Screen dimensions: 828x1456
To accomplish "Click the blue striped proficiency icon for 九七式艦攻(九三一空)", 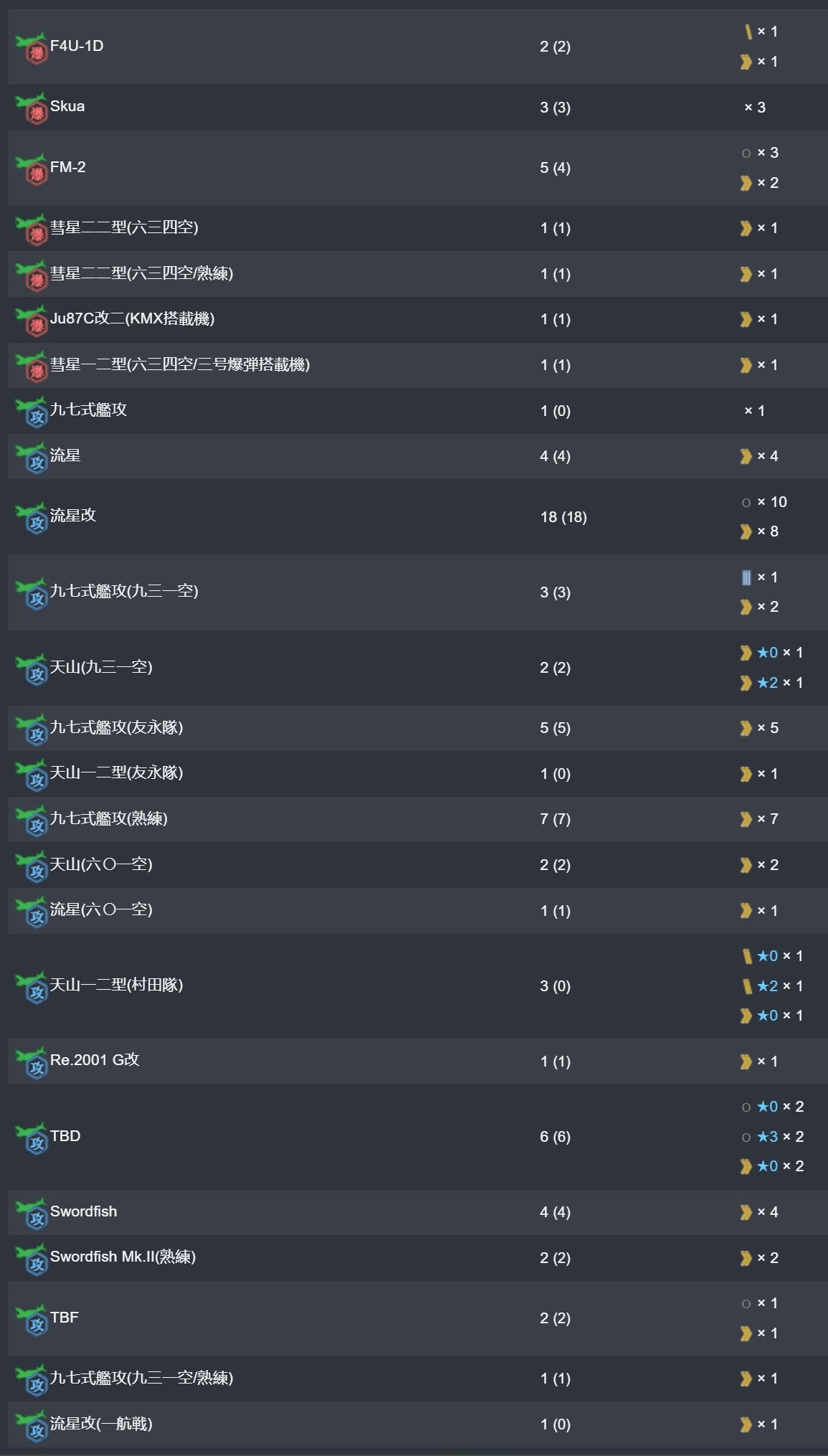I will (x=746, y=577).
